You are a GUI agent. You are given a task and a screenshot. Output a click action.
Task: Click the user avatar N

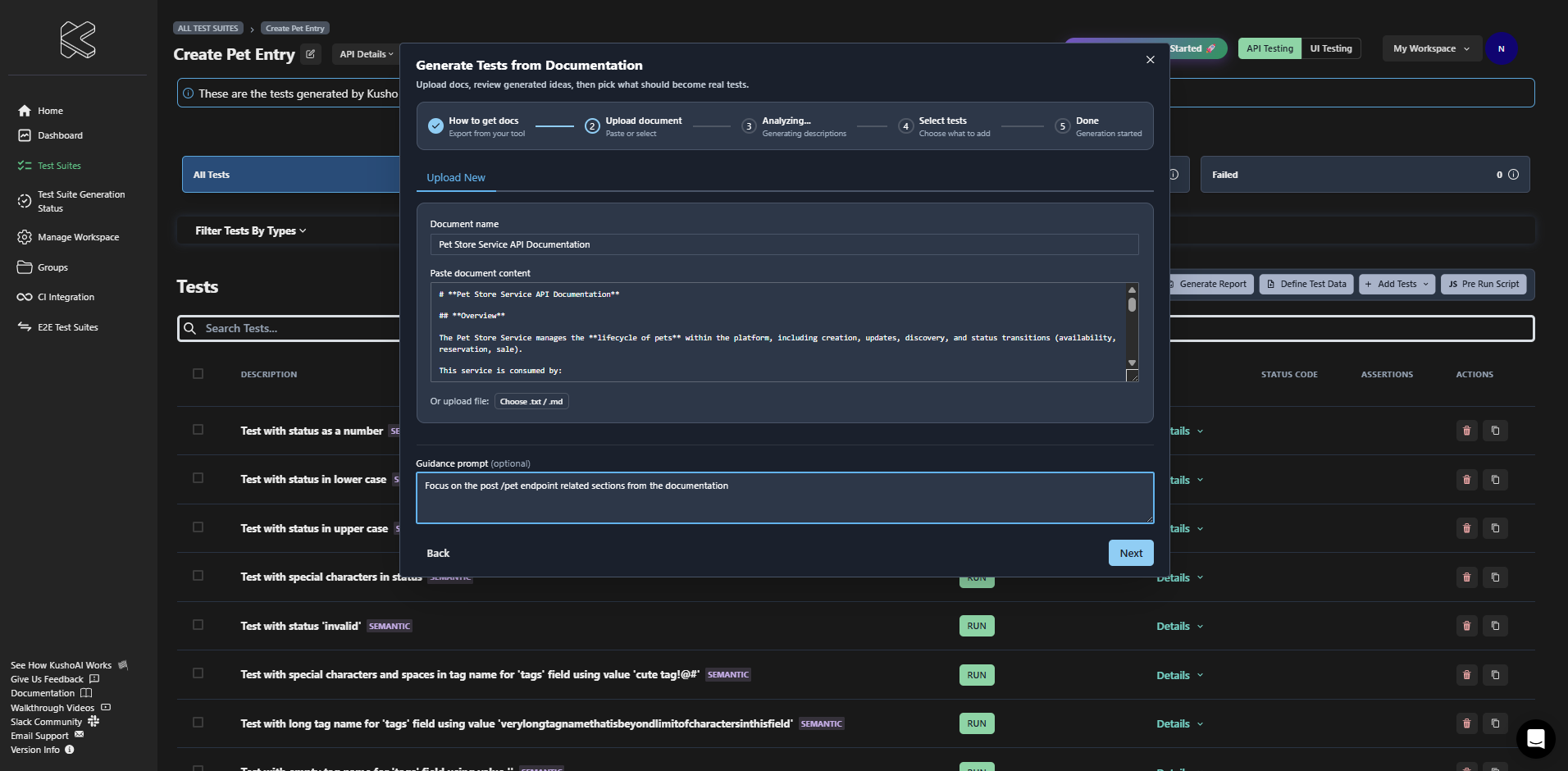coord(1501,49)
